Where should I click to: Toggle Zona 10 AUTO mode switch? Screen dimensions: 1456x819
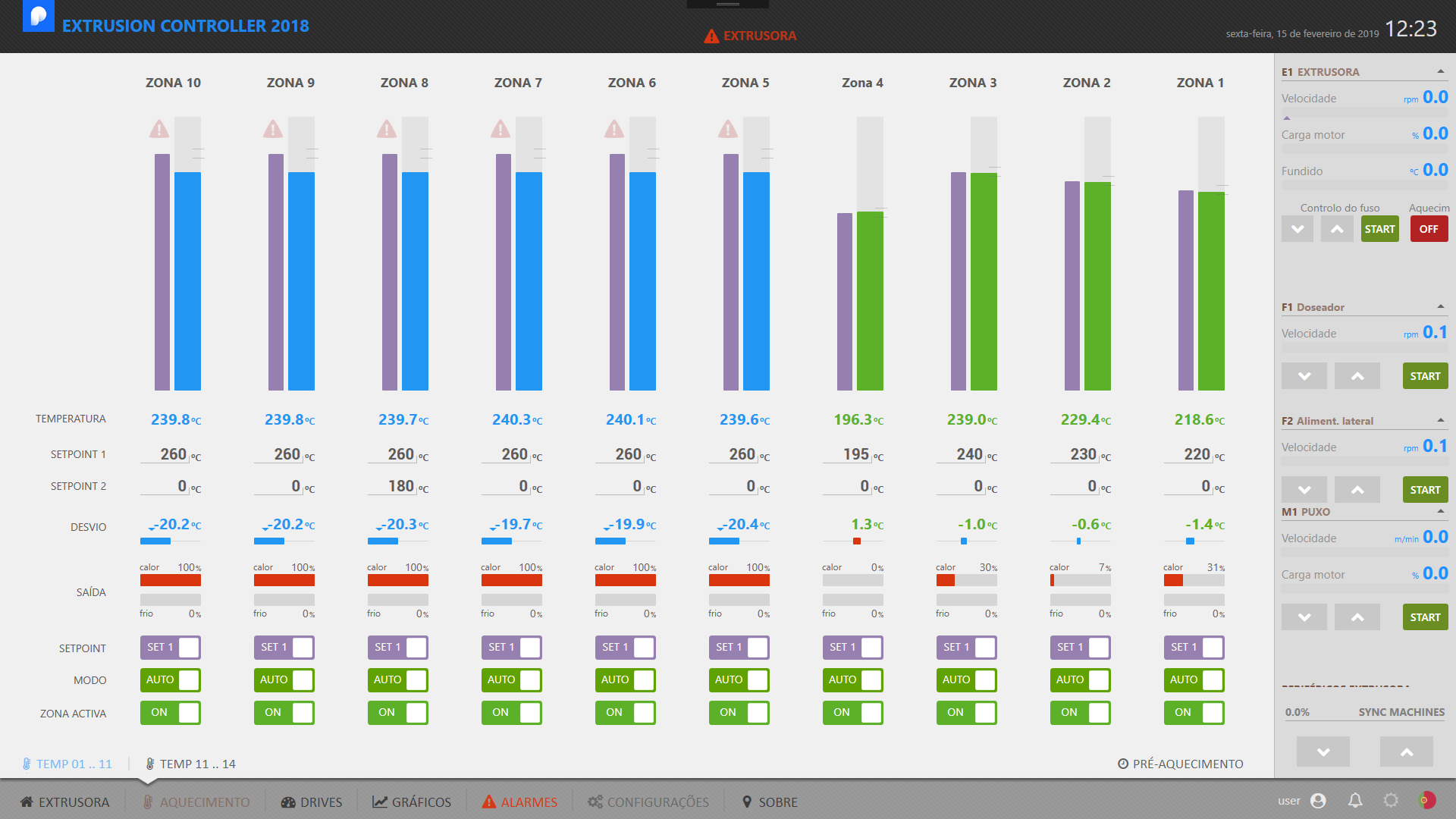tap(171, 680)
